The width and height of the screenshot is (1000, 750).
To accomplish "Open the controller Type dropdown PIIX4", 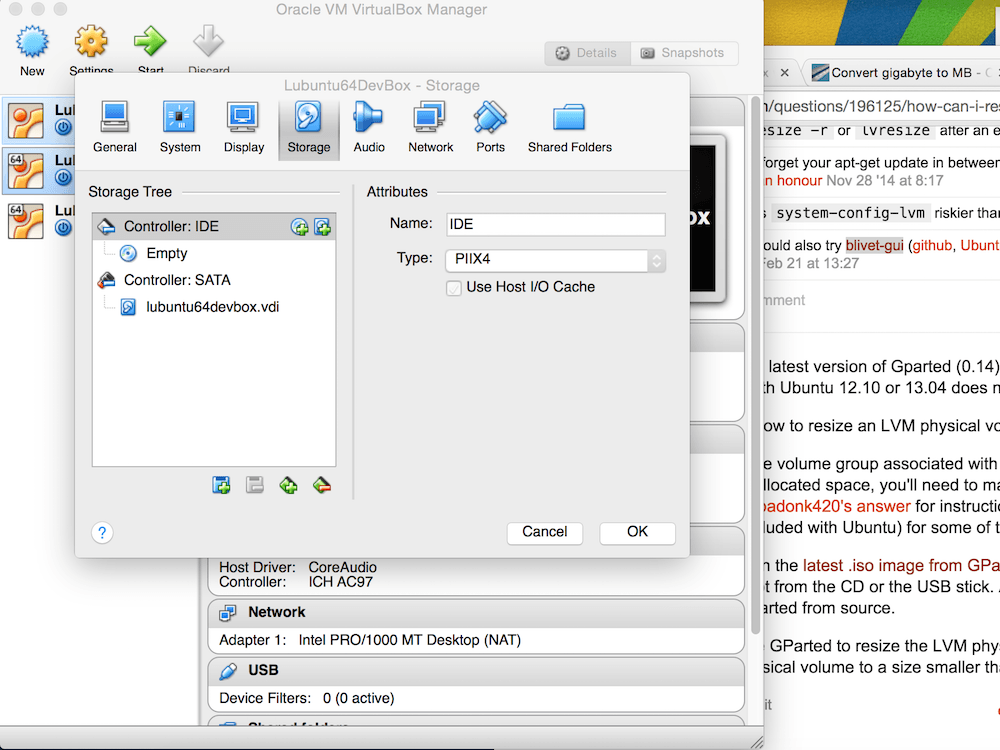I will tap(555, 260).
